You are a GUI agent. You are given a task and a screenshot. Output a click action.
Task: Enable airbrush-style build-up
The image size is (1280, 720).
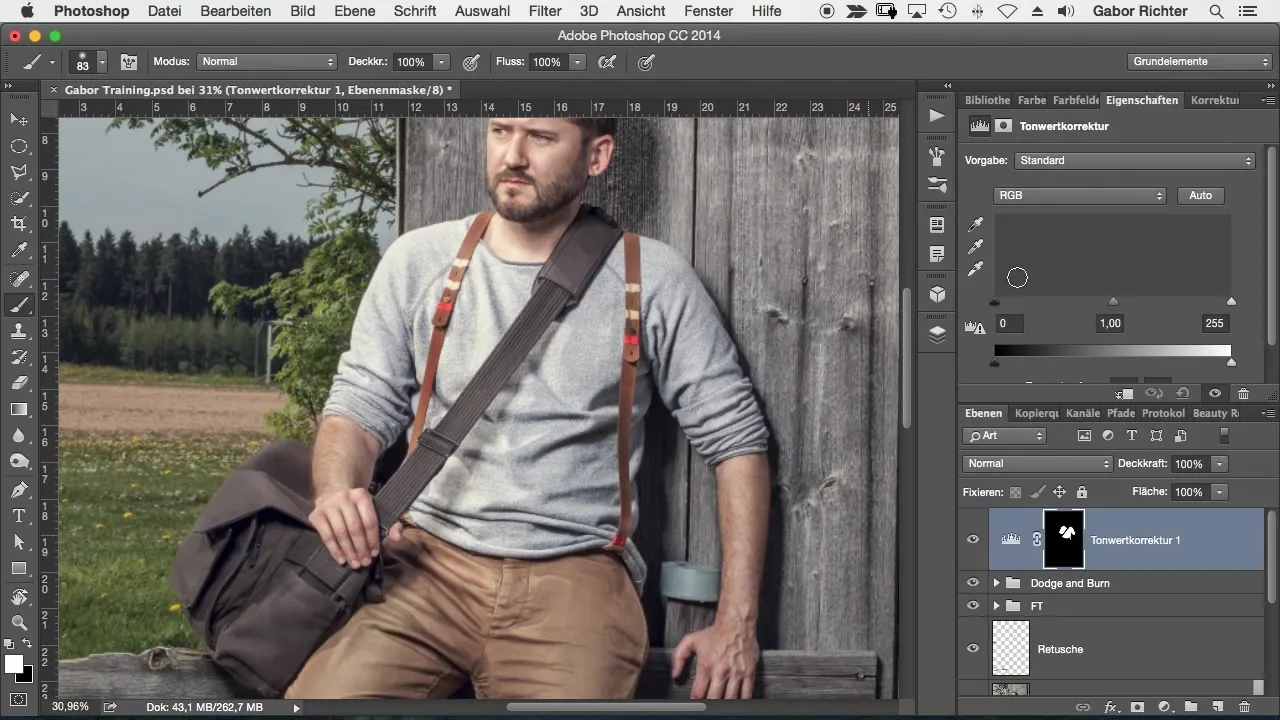point(606,62)
